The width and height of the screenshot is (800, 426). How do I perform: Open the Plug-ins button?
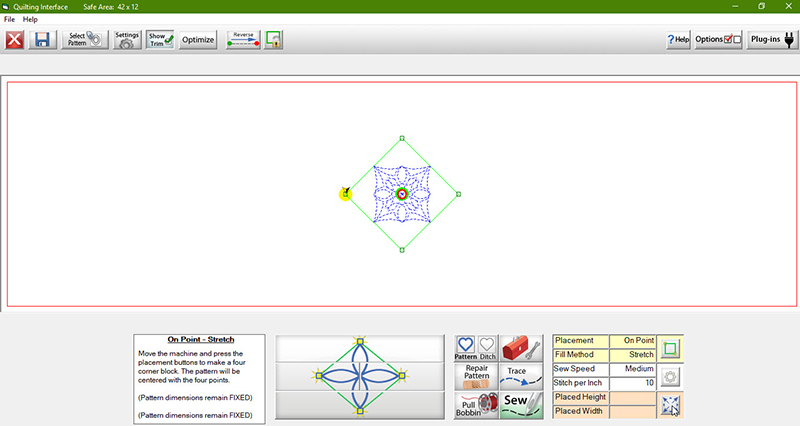(771, 40)
